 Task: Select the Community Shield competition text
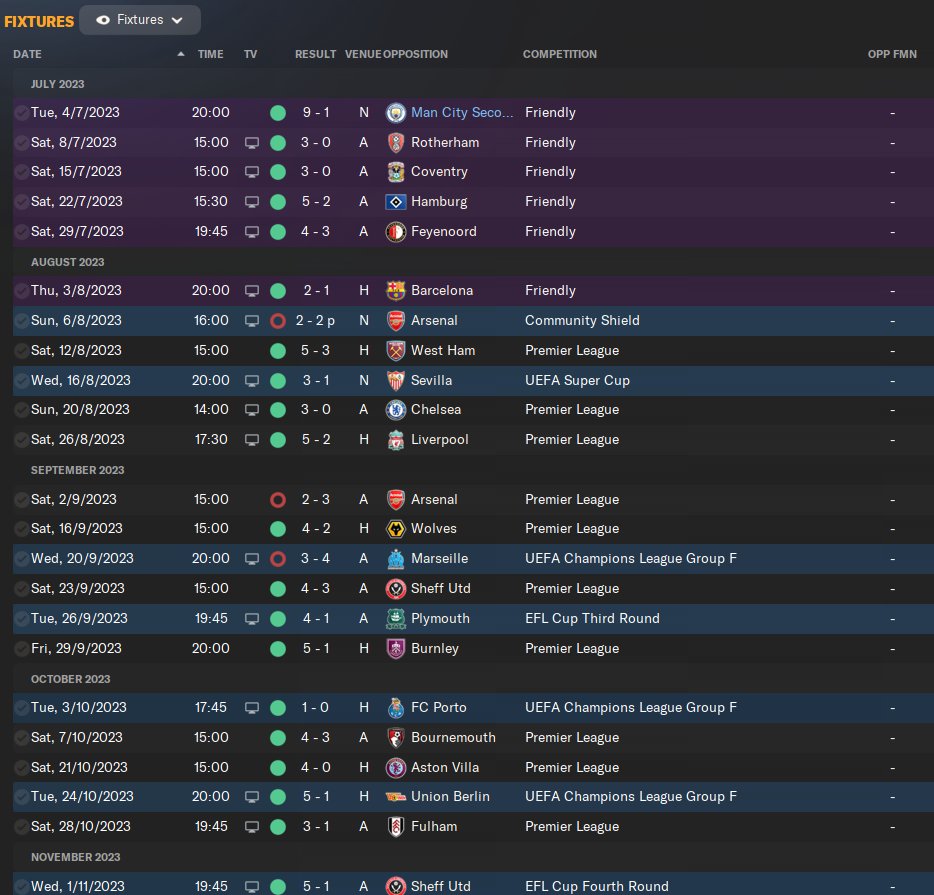click(x=582, y=320)
